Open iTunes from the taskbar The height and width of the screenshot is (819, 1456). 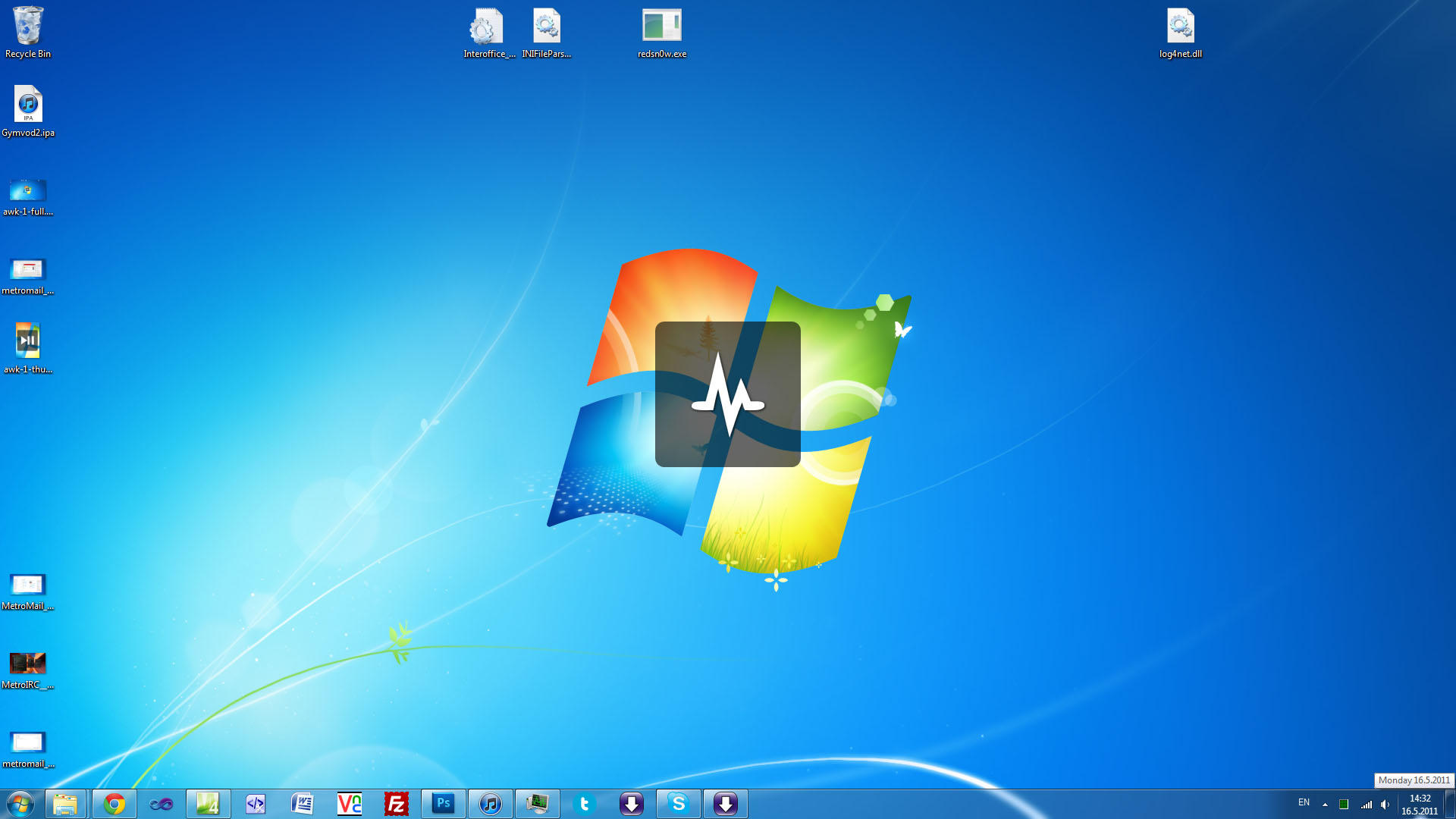point(491,804)
